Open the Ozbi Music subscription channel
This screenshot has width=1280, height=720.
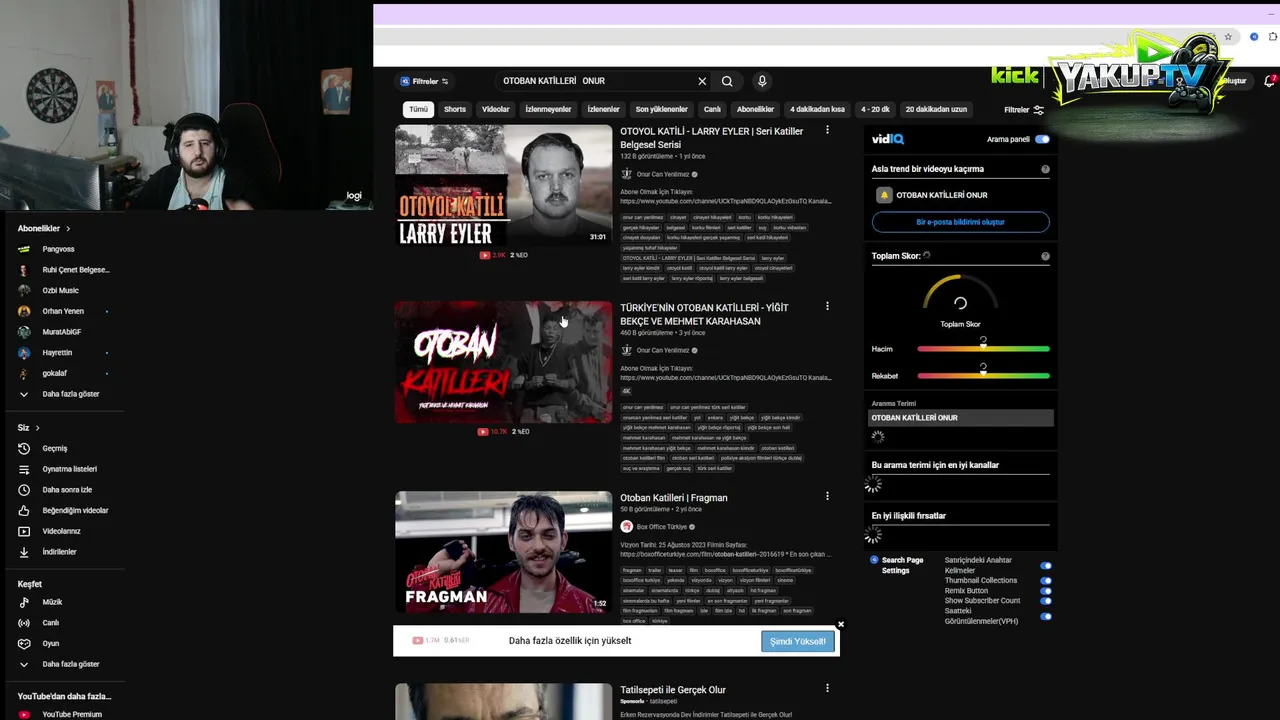pos(60,290)
